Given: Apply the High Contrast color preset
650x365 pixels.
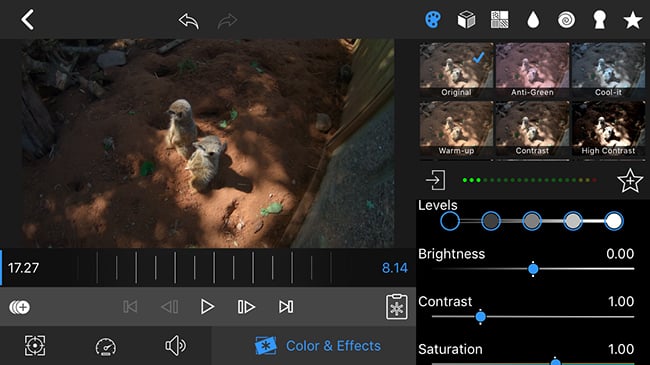Looking at the screenshot, I should pos(608,129).
